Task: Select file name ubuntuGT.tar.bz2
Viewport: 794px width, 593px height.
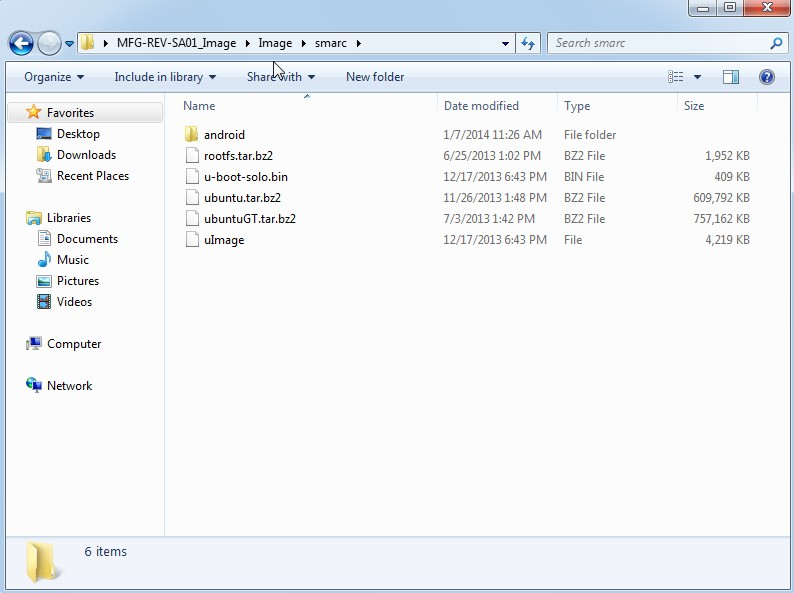Action: (250, 219)
